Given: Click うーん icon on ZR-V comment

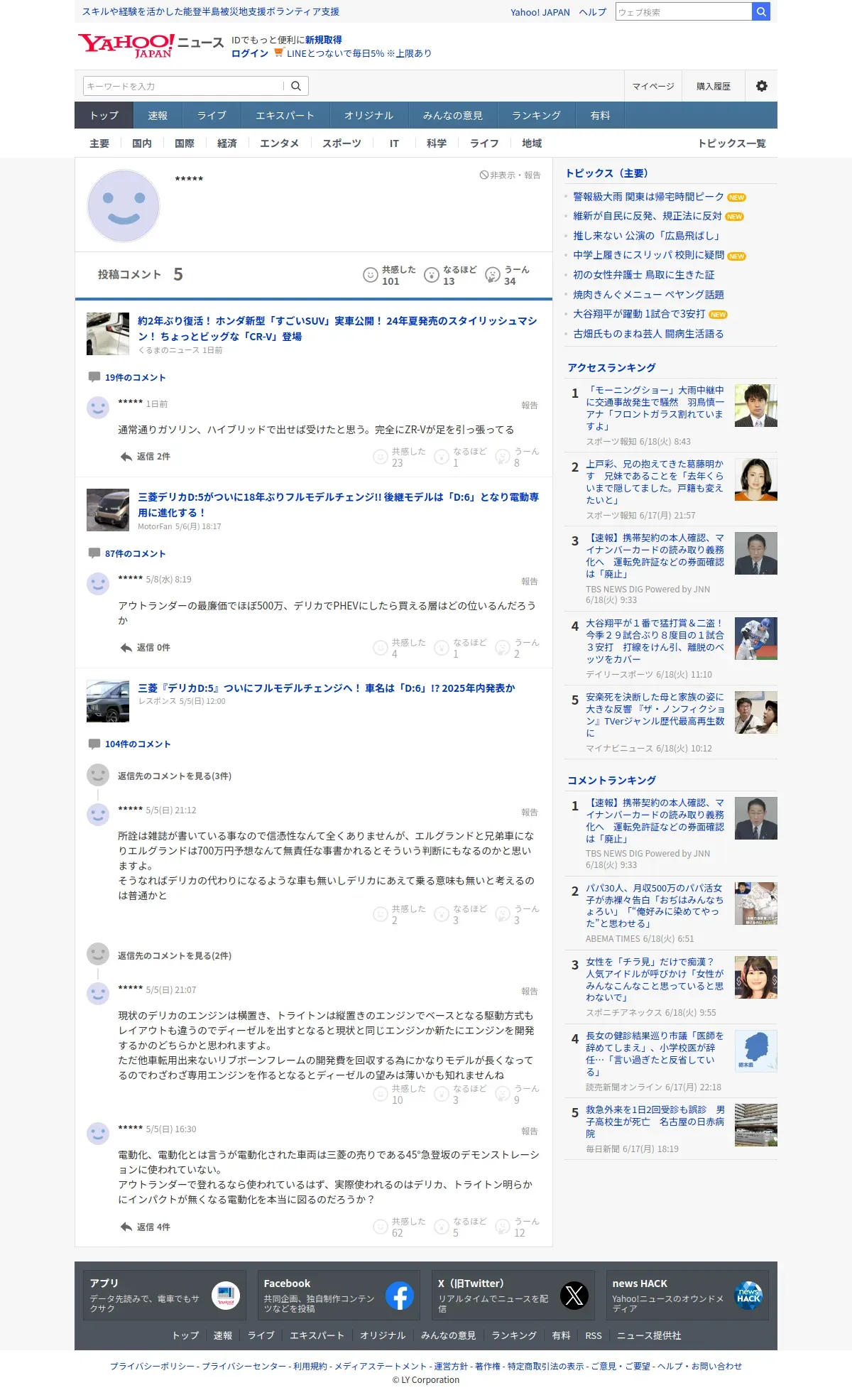Looking at the screenshot, I should 503,457.
